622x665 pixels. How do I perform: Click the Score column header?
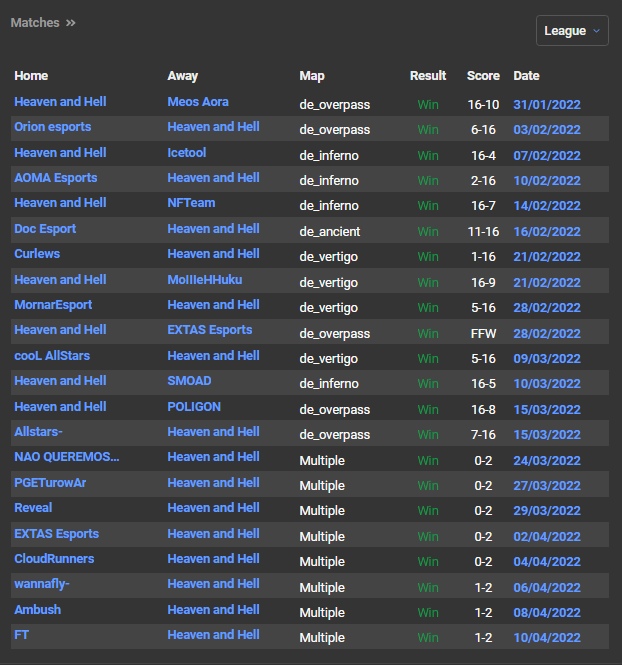483,75
